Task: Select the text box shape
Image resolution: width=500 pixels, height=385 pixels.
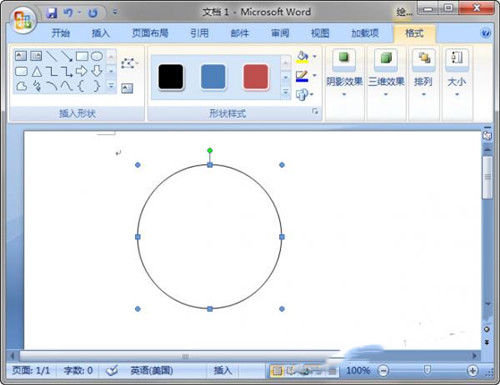Action: click(x=21, y=56)
